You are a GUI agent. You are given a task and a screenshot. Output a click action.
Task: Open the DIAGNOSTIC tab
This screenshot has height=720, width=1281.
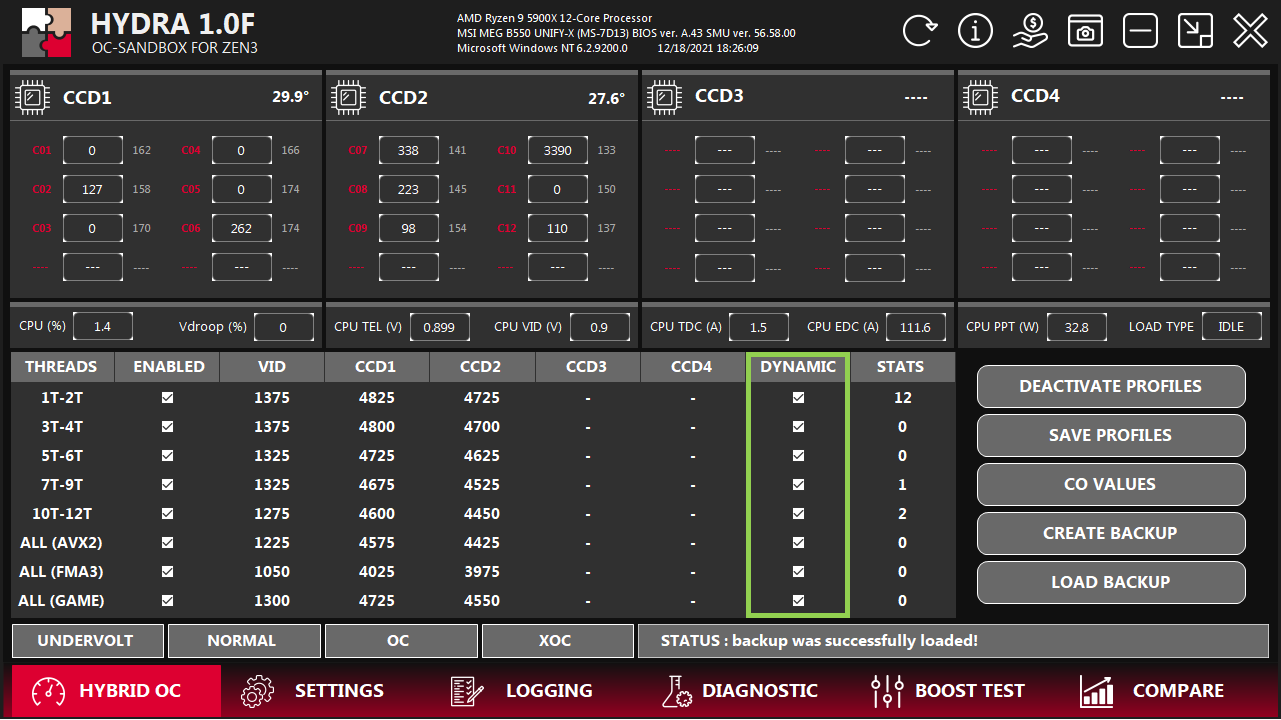click(x=740, y=691)
